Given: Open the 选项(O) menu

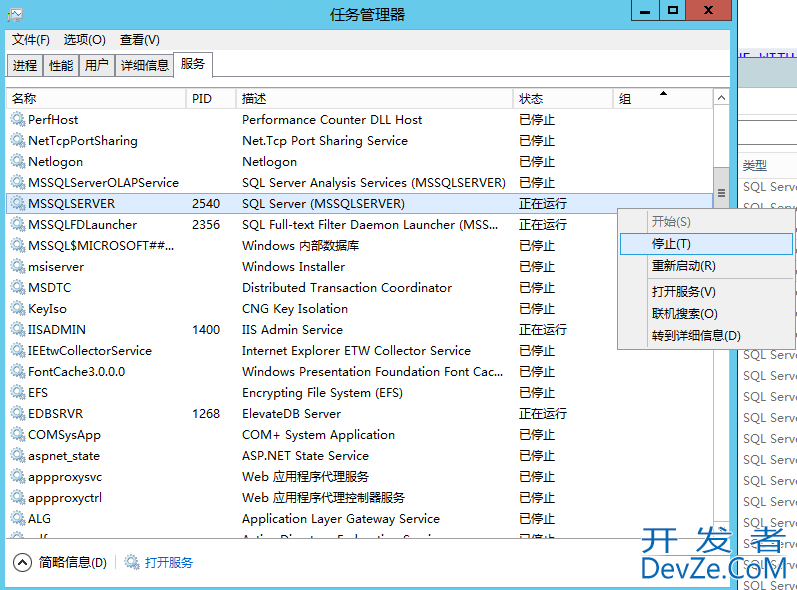Looking at the screenshot, I should [x=84, y=40].
